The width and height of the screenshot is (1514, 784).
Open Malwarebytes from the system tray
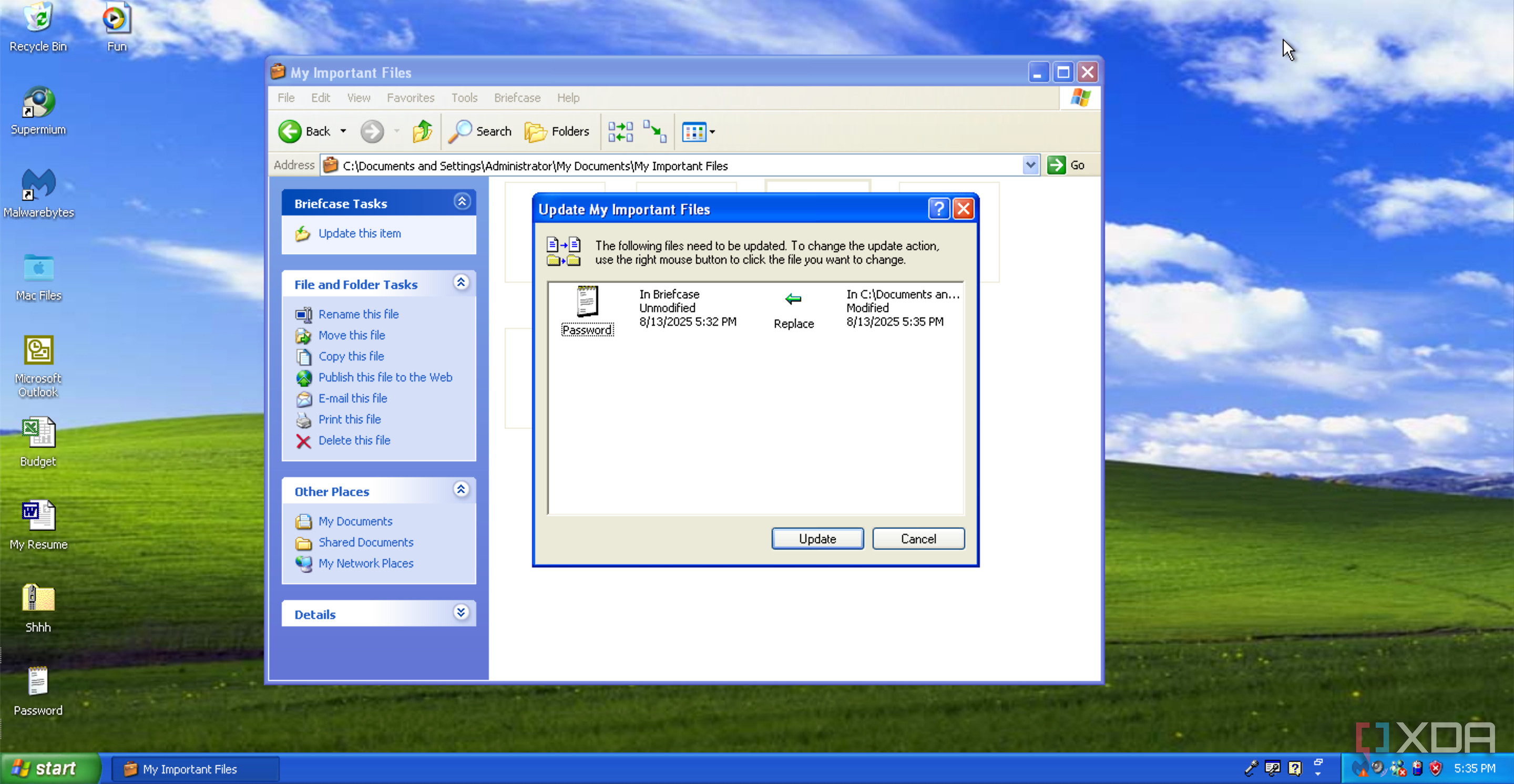point(1360,768)
